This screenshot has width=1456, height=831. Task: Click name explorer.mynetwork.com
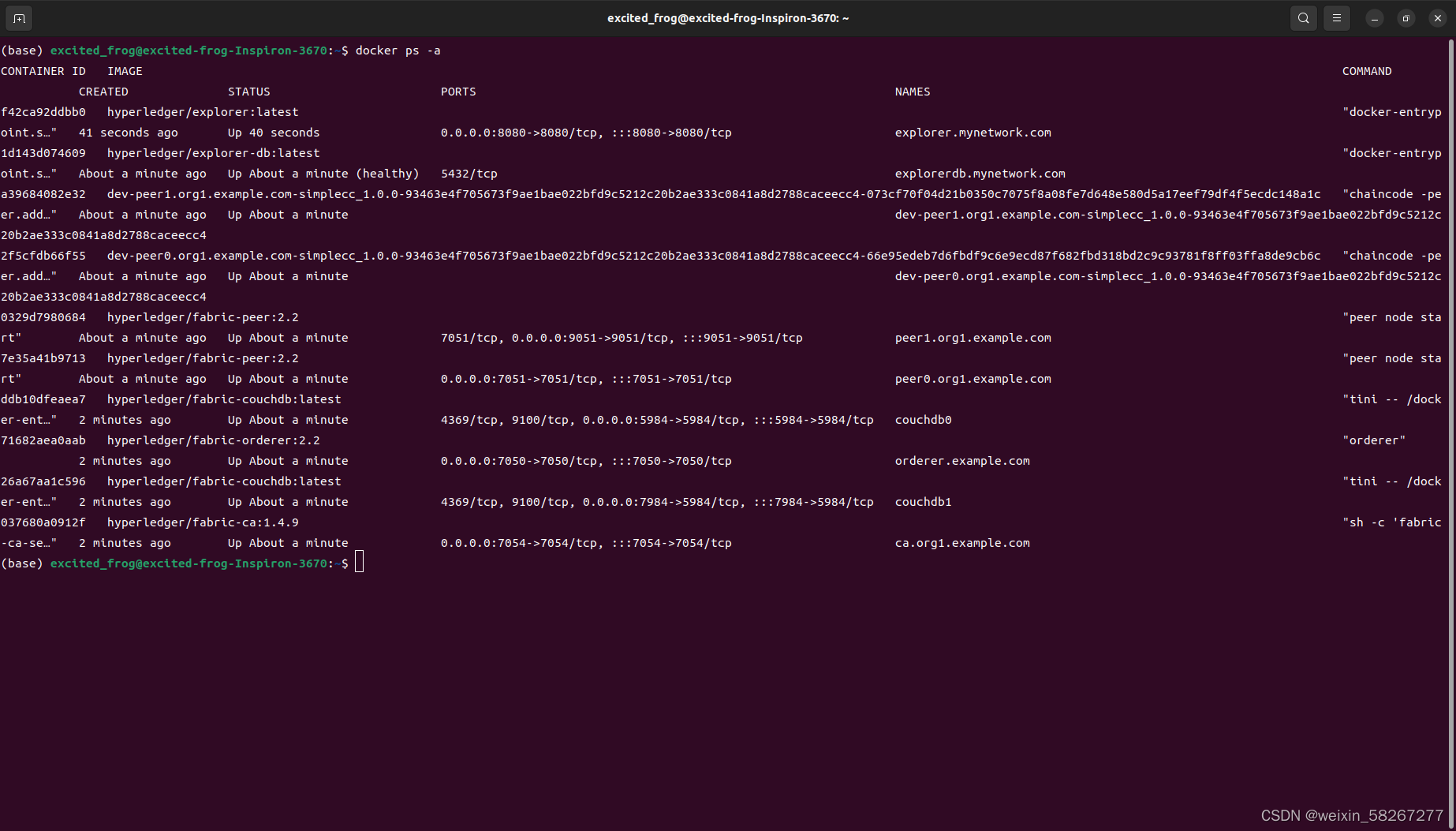[x=973, y=133]
